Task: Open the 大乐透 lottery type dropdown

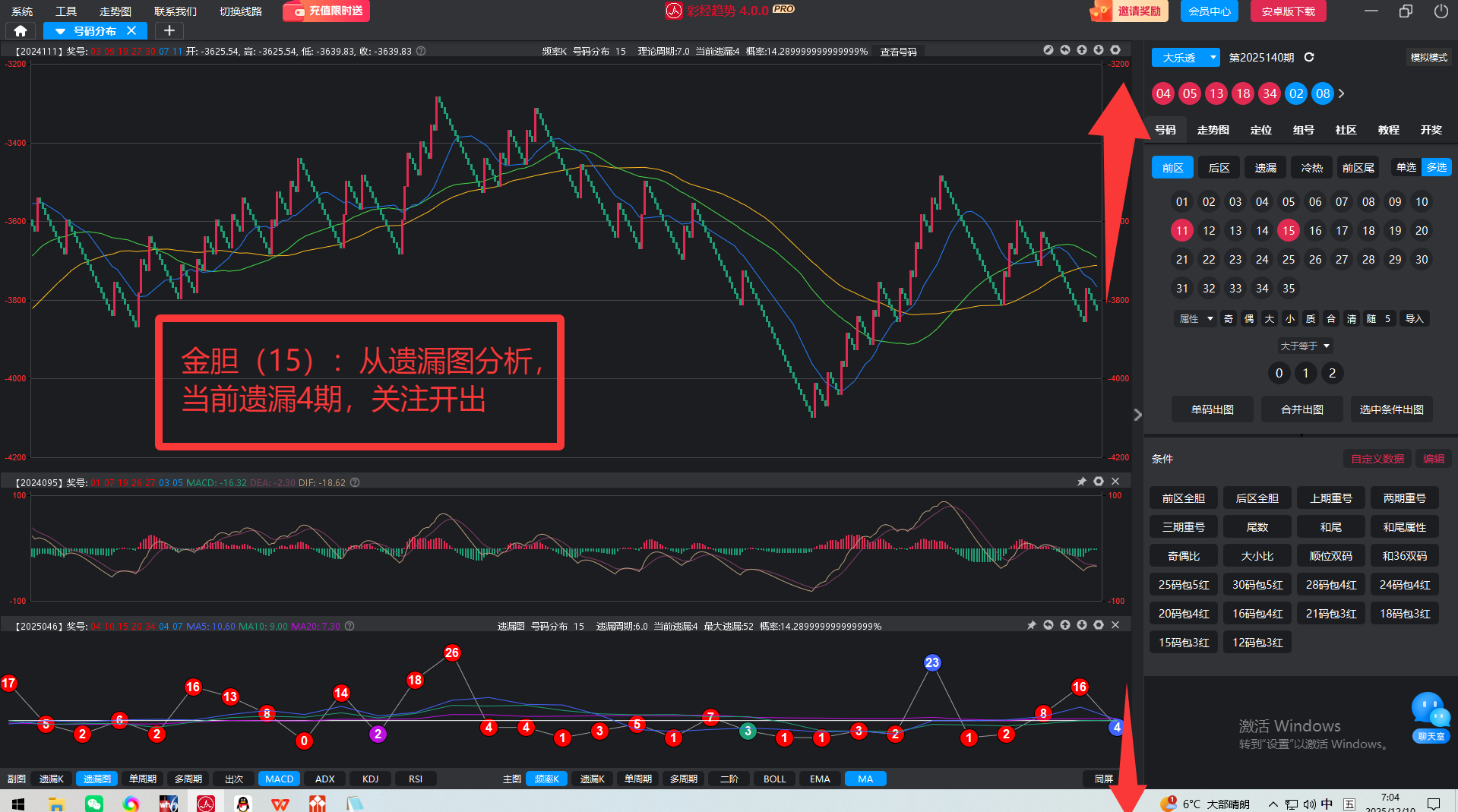Action: [1185, 58]
